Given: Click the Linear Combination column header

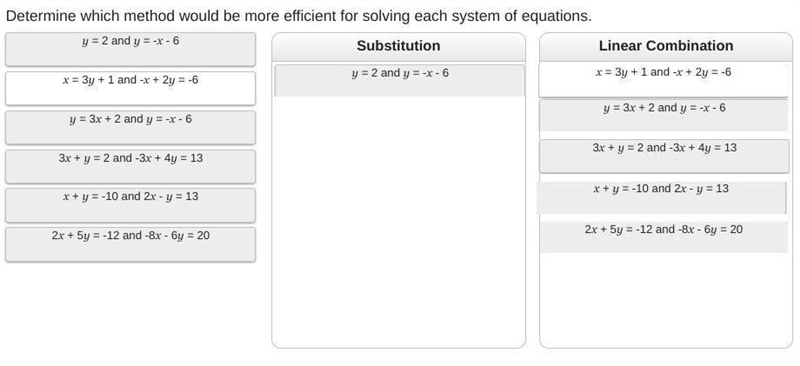Looking at the screenshot, I should [x=666, y=46].
